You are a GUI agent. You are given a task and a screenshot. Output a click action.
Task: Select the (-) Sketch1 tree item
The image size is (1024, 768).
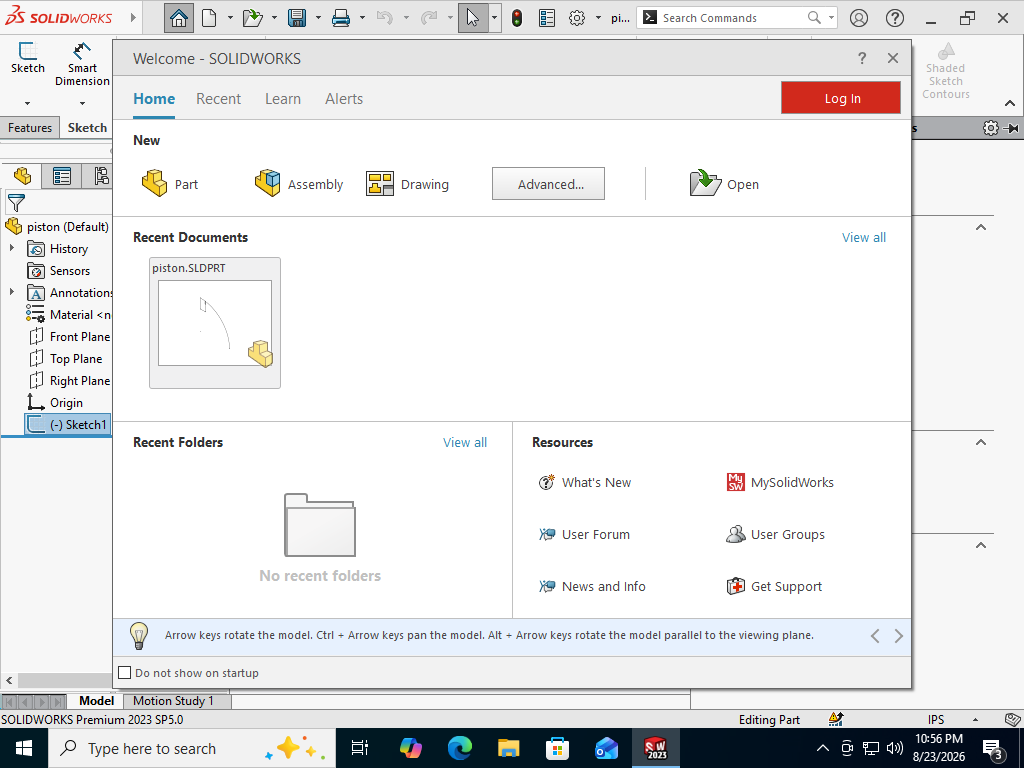(x=68, y=424)
